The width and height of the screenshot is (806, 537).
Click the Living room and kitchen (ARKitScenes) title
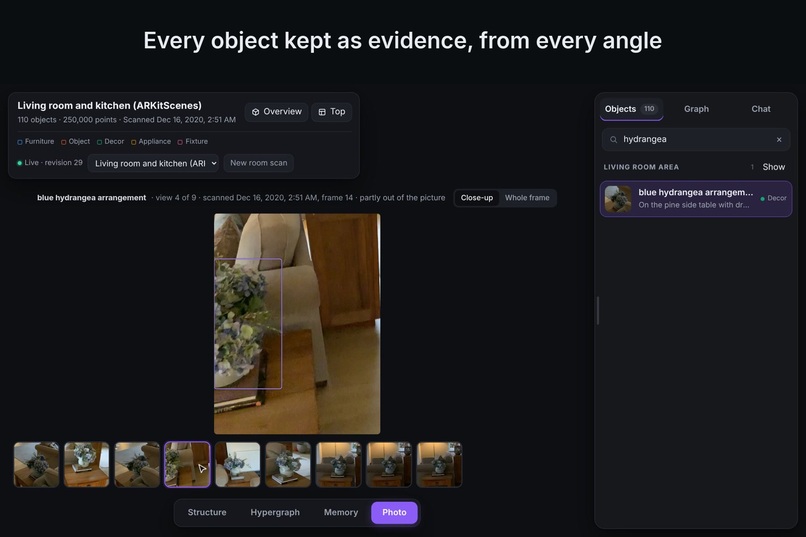(109, 105)
